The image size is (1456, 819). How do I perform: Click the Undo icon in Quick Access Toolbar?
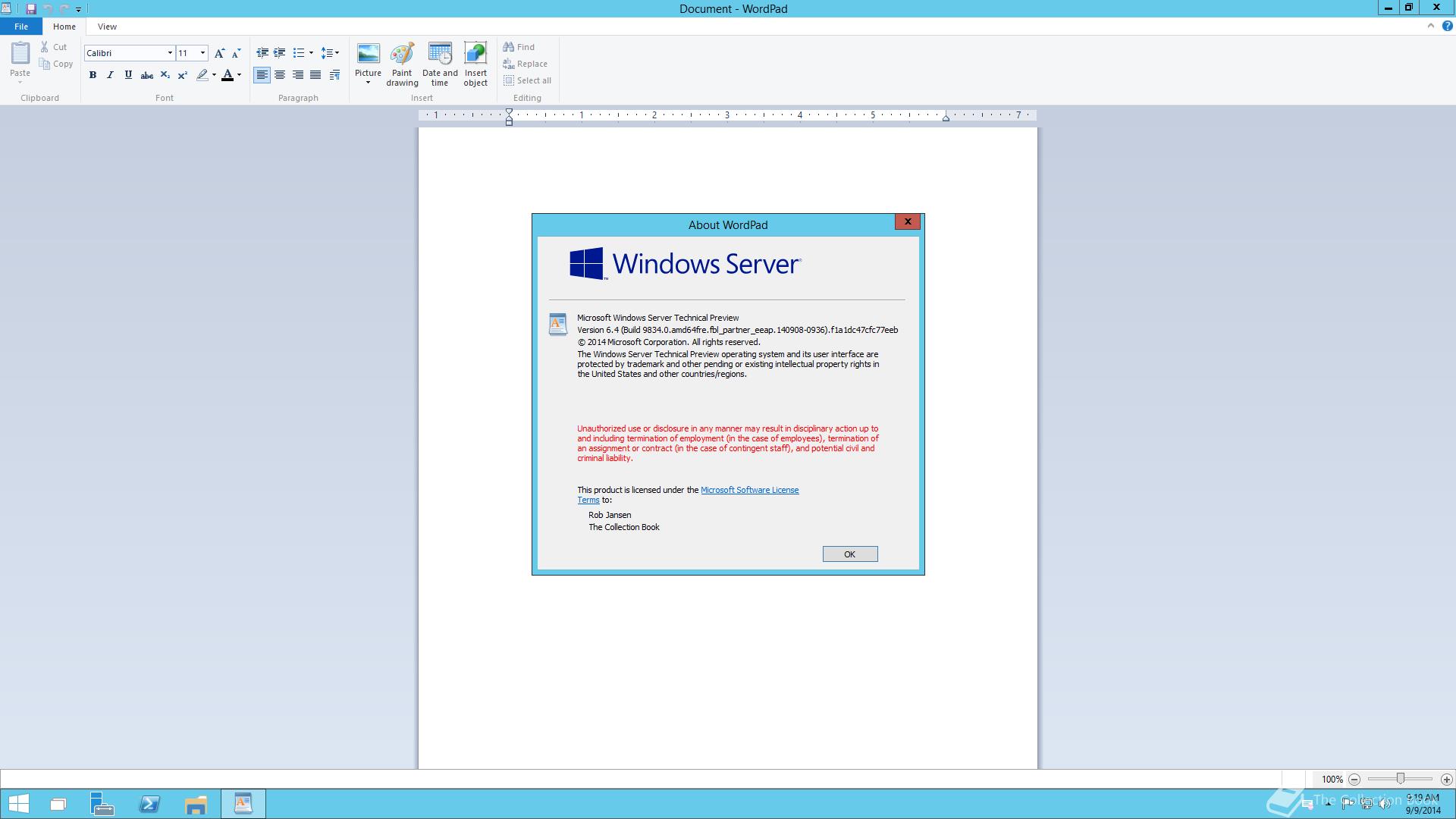[48, 9]
